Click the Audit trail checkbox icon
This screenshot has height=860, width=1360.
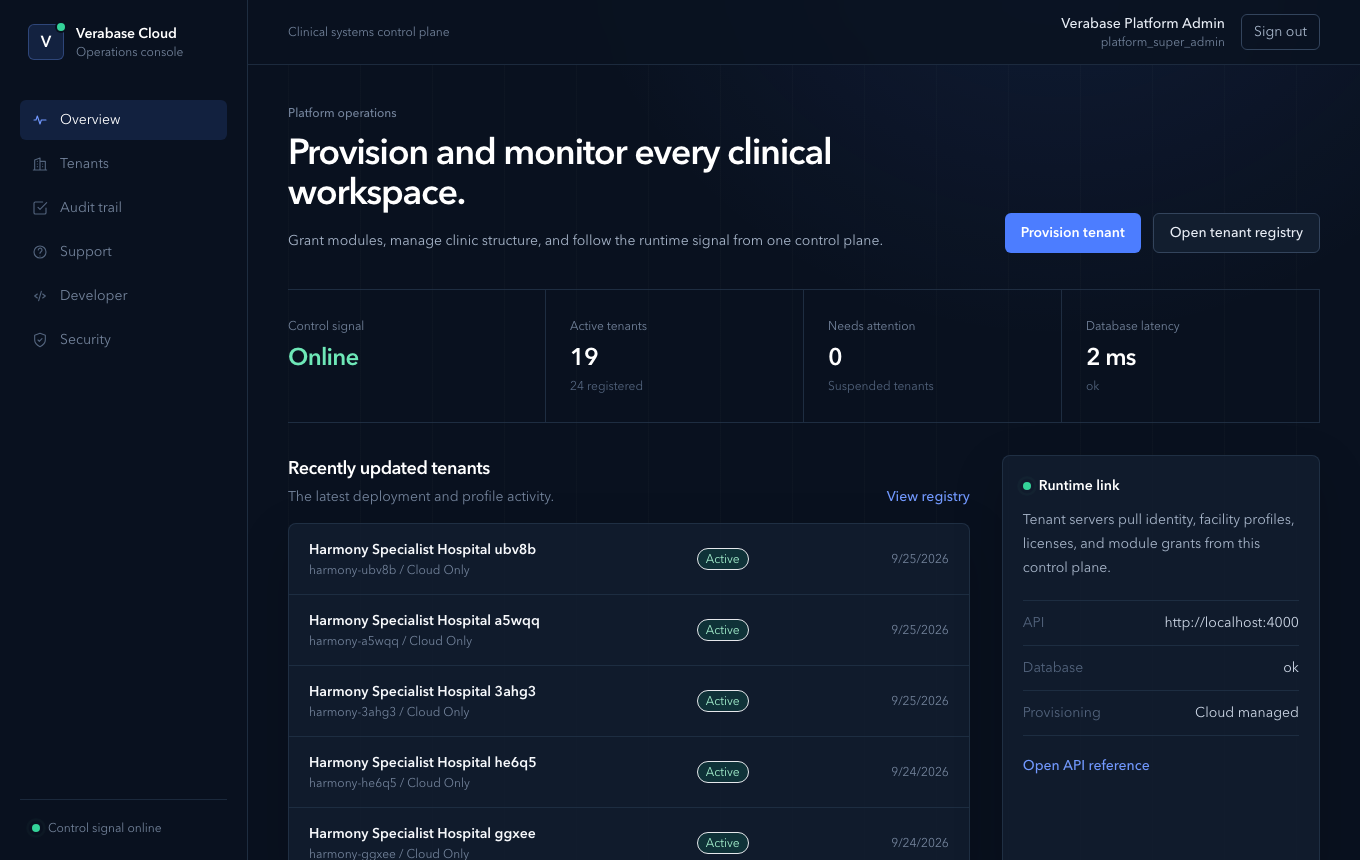click(40, 208)
